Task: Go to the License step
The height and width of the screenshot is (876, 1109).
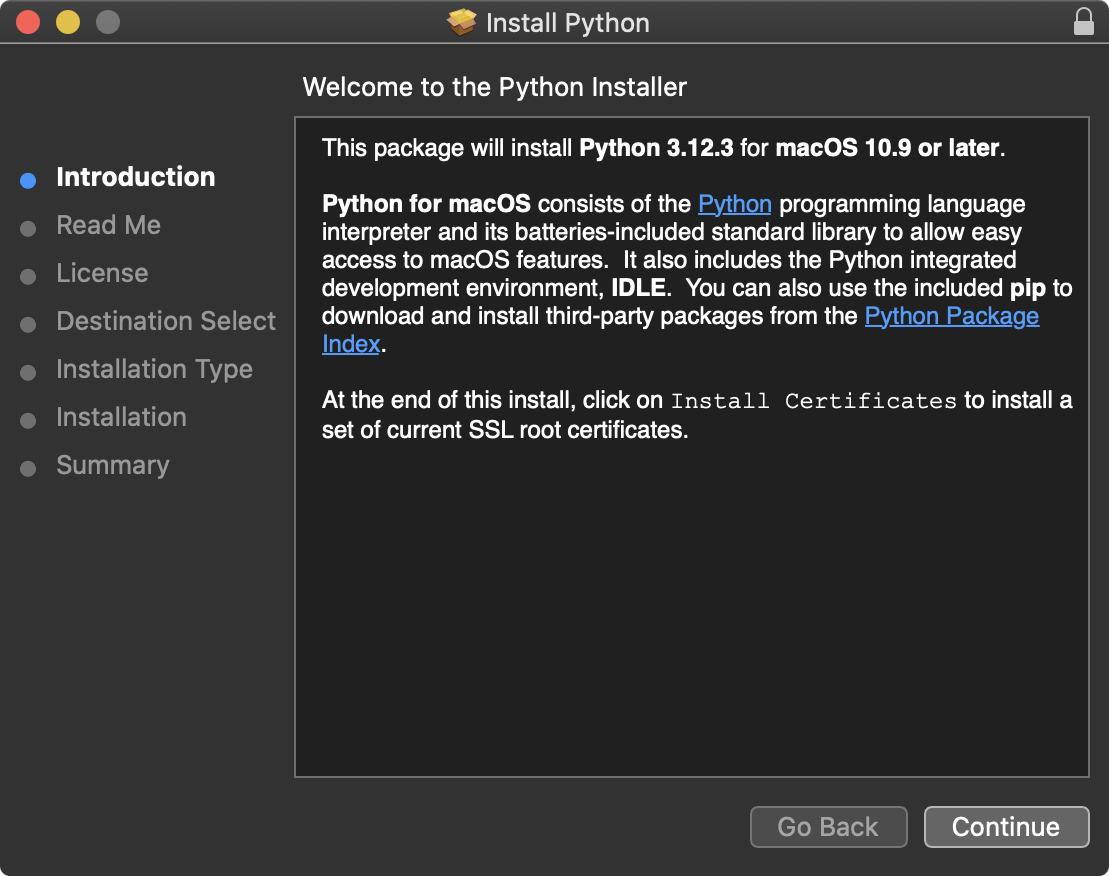Action: [102, 273]
